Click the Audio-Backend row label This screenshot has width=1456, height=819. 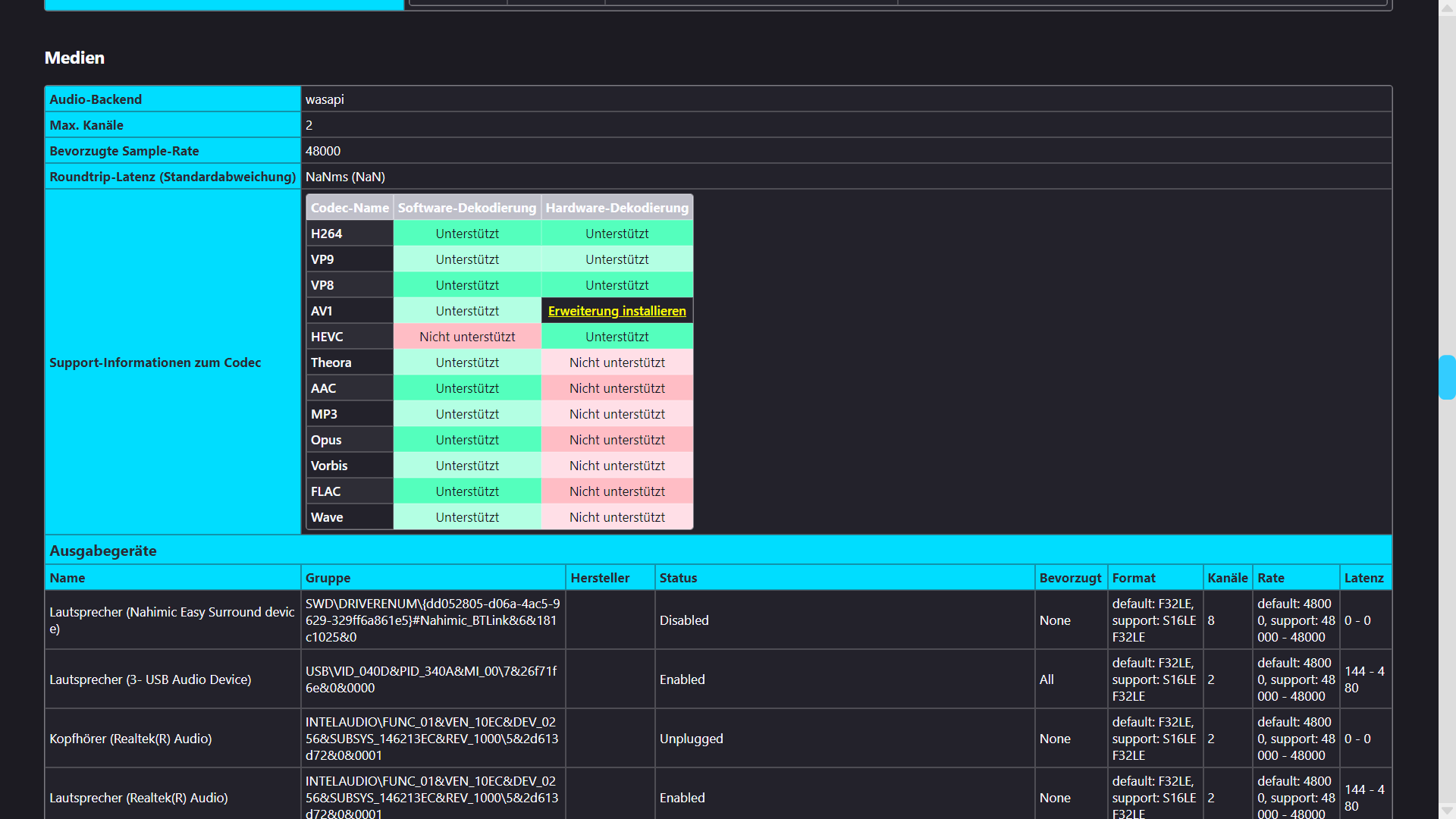(x=96, y=99)
